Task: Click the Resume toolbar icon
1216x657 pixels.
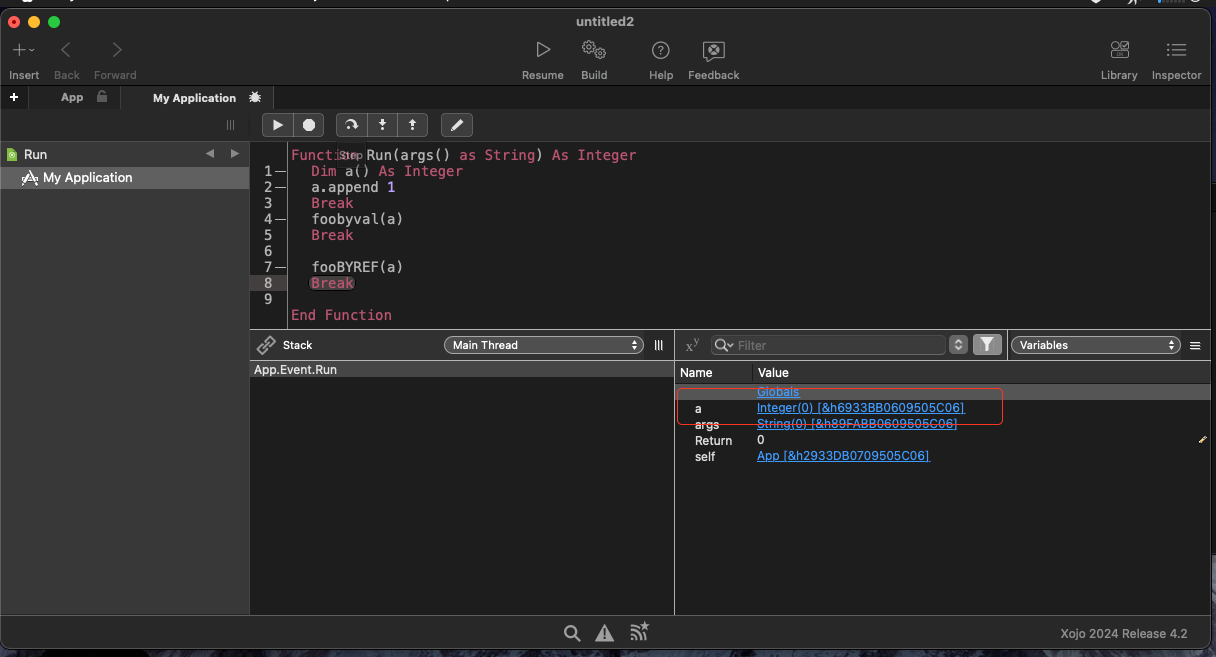Action: pyautogui.click(x=542, y=50)
